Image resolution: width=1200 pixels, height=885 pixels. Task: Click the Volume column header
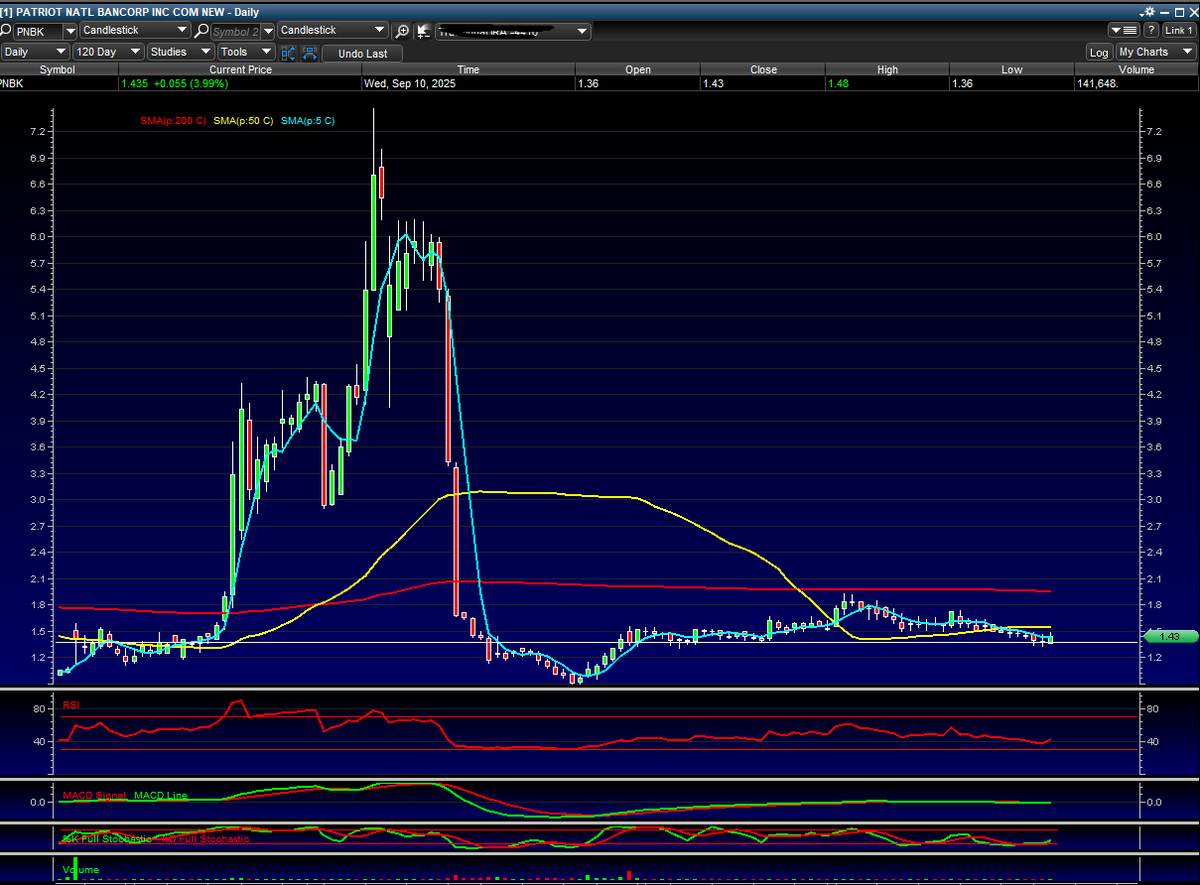[x=1137, y=70]
